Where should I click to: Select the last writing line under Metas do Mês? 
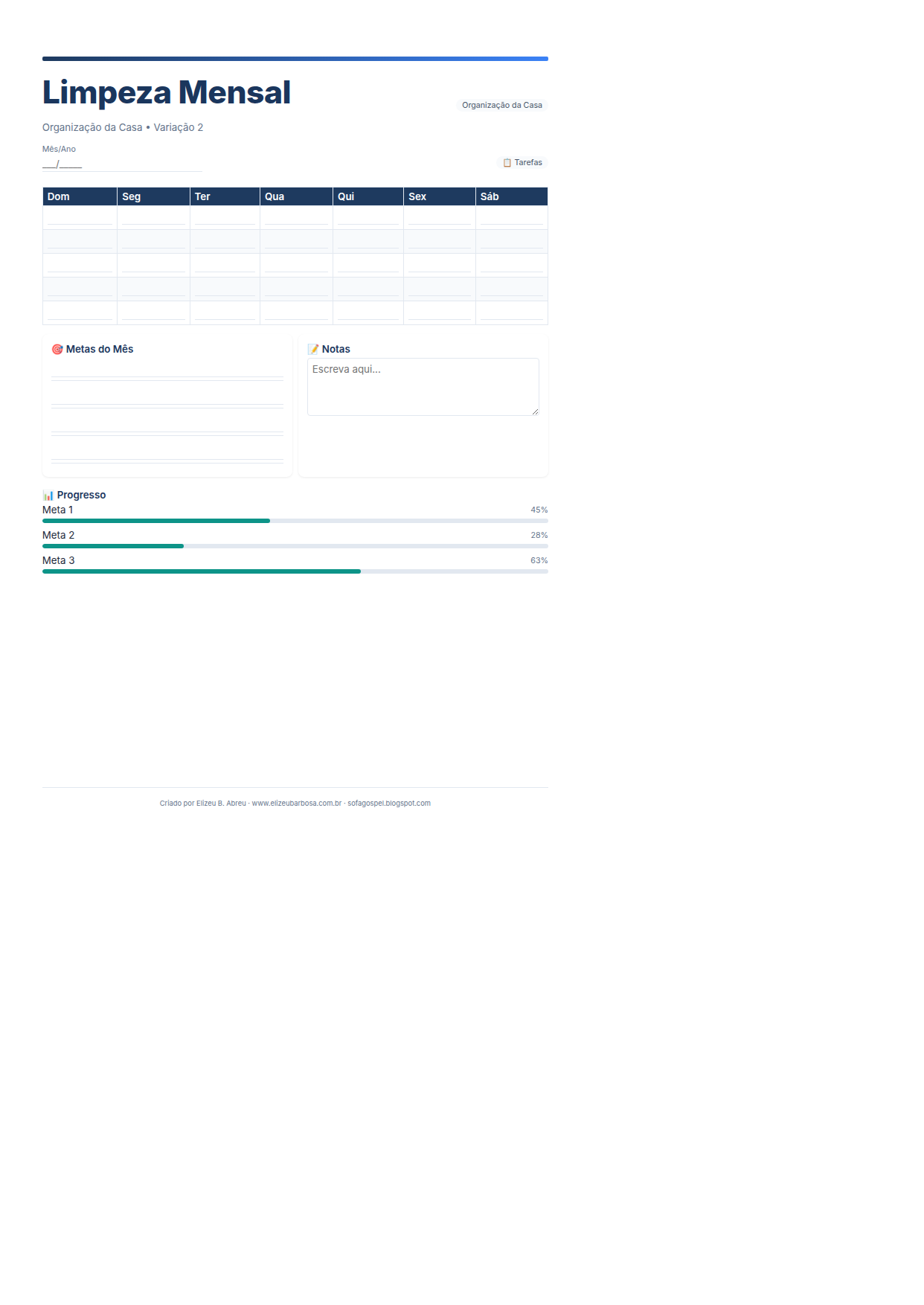click(x=167, y=452)
